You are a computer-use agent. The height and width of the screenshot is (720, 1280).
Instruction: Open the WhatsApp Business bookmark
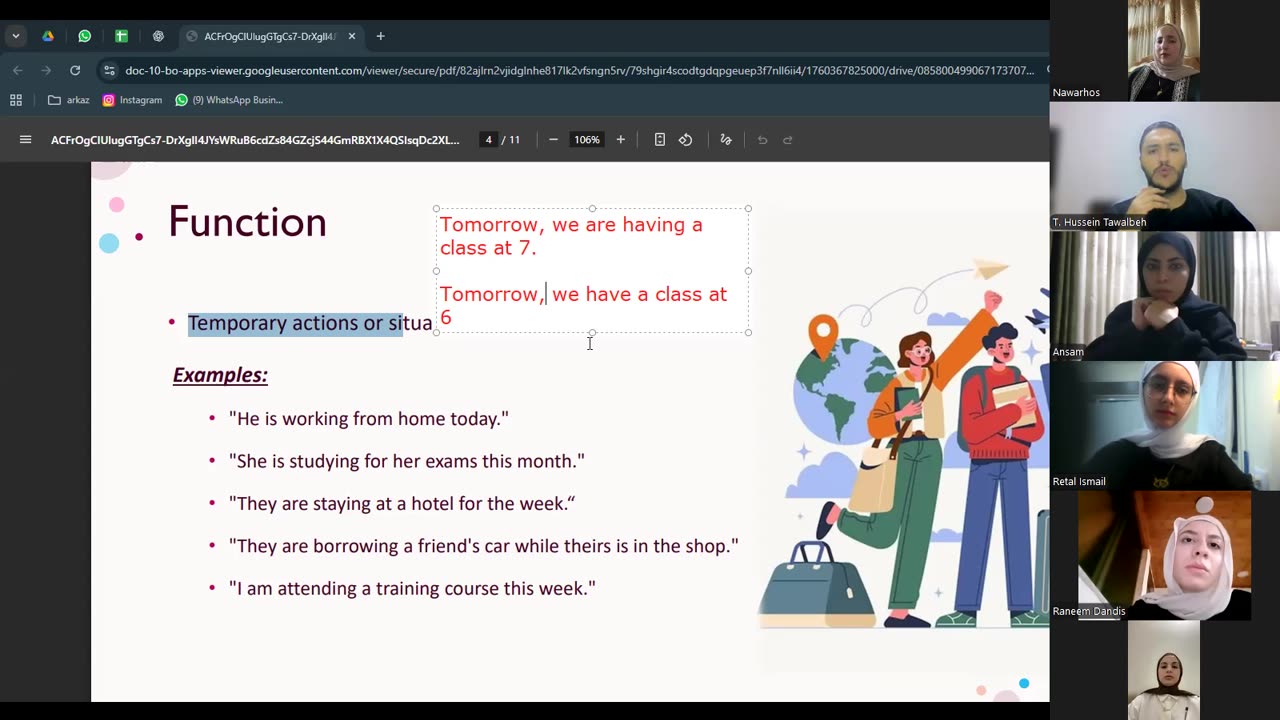(229, 100)
